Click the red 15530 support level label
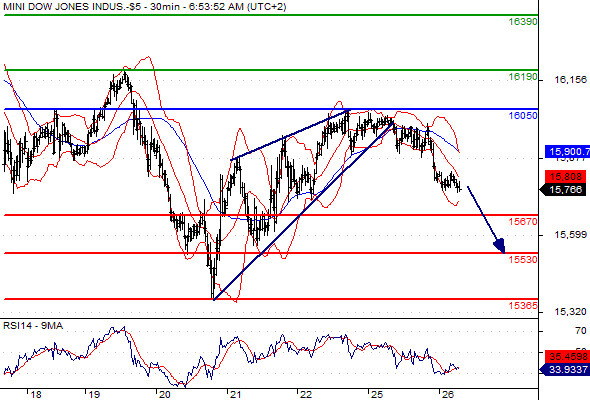This screenshot has height=400, width=590. (x=523, y=260)
